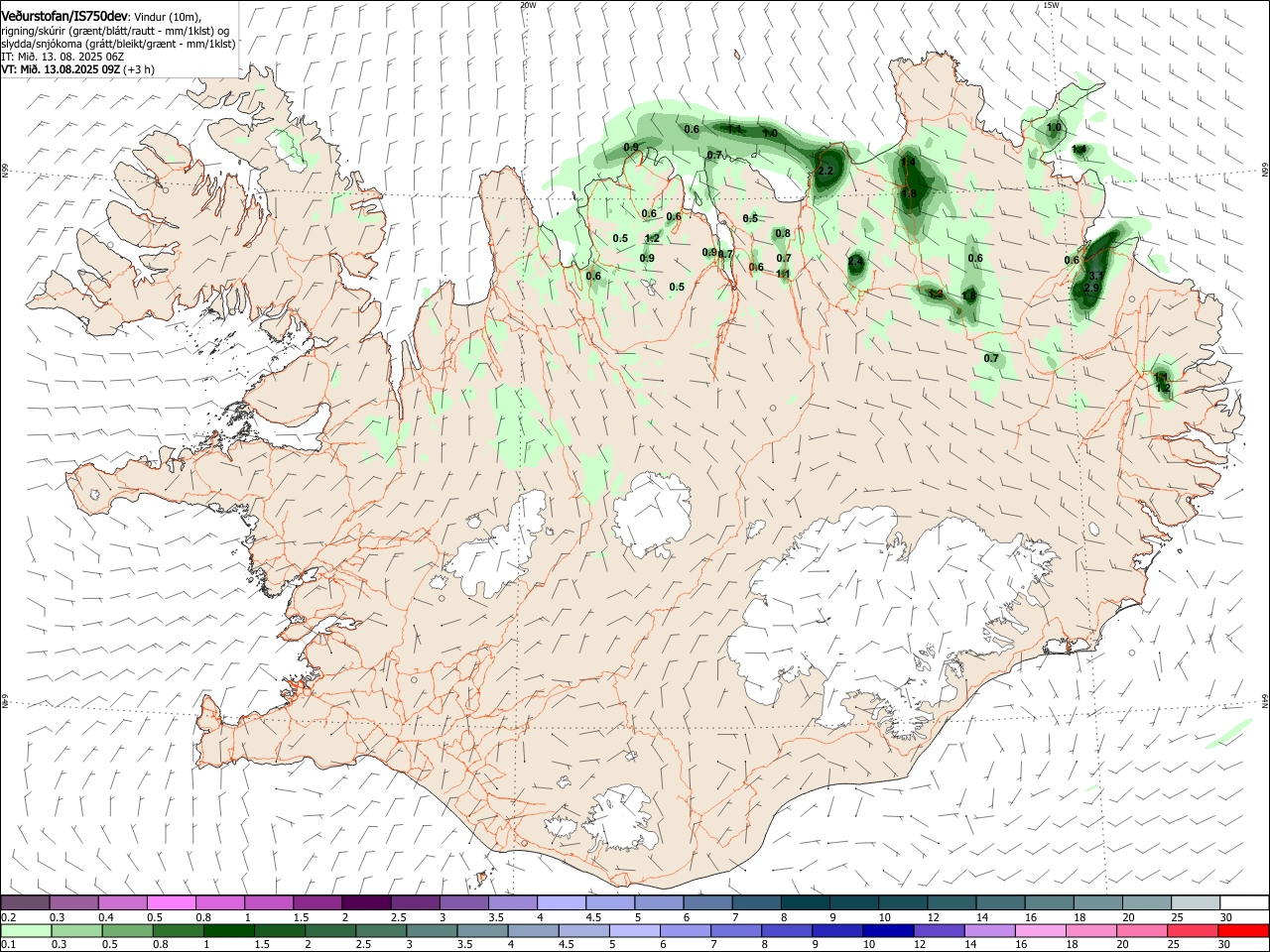Screen dimensions: 1270x952
Task: Select the bright pink 0.5 swatch in the upper legend
Action: (172, 902)
